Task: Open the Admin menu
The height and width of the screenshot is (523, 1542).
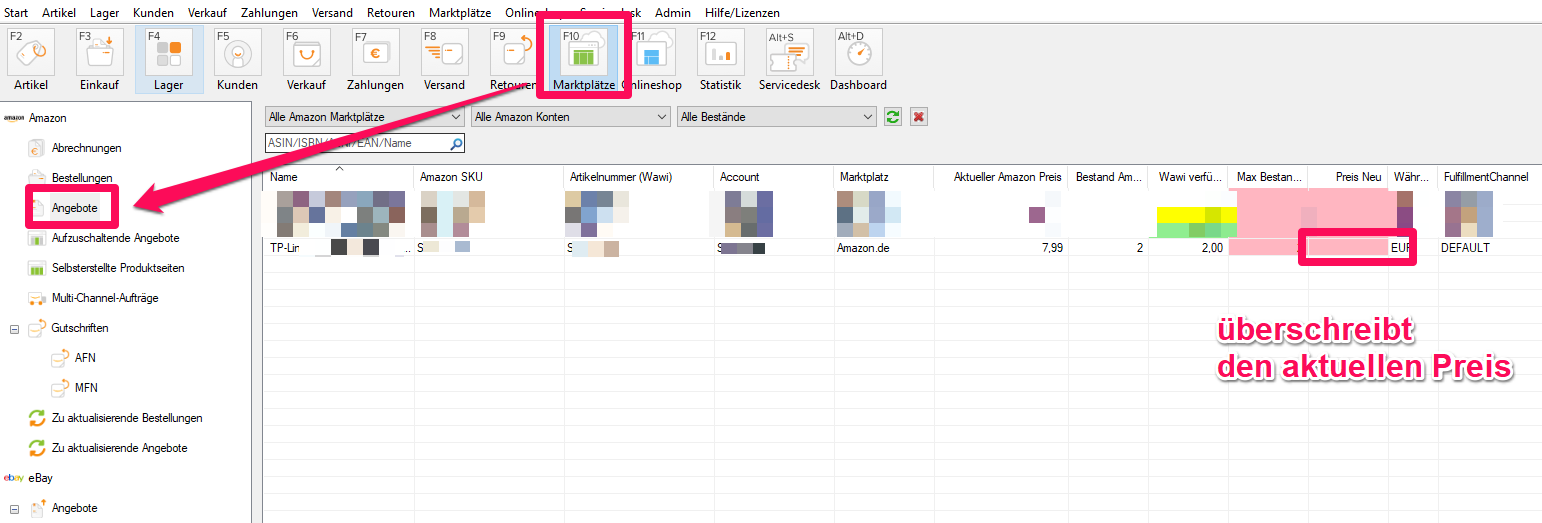Action: tap(673, 13)
